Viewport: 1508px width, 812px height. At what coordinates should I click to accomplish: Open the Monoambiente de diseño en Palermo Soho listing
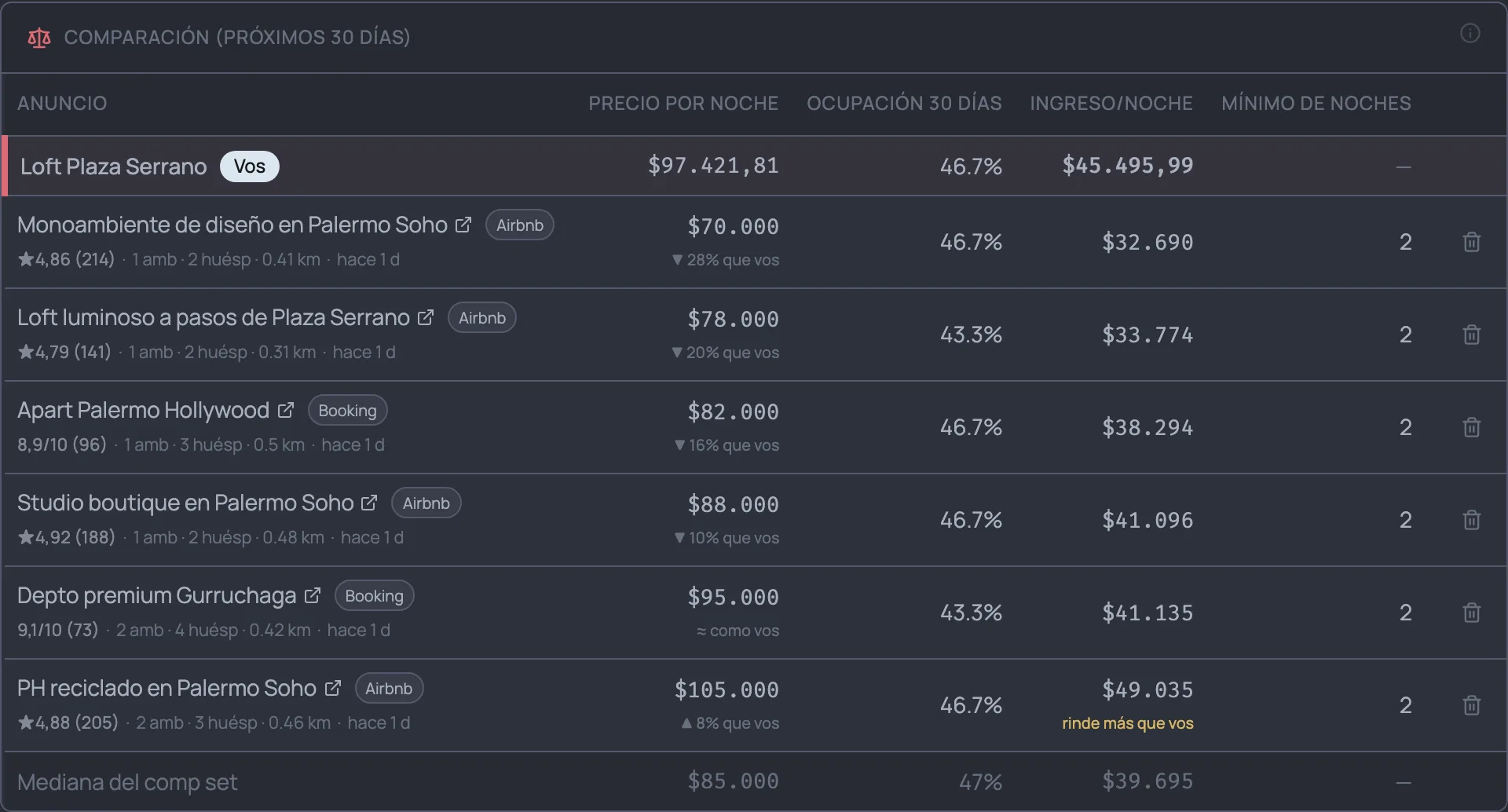[x=232, y=225]
